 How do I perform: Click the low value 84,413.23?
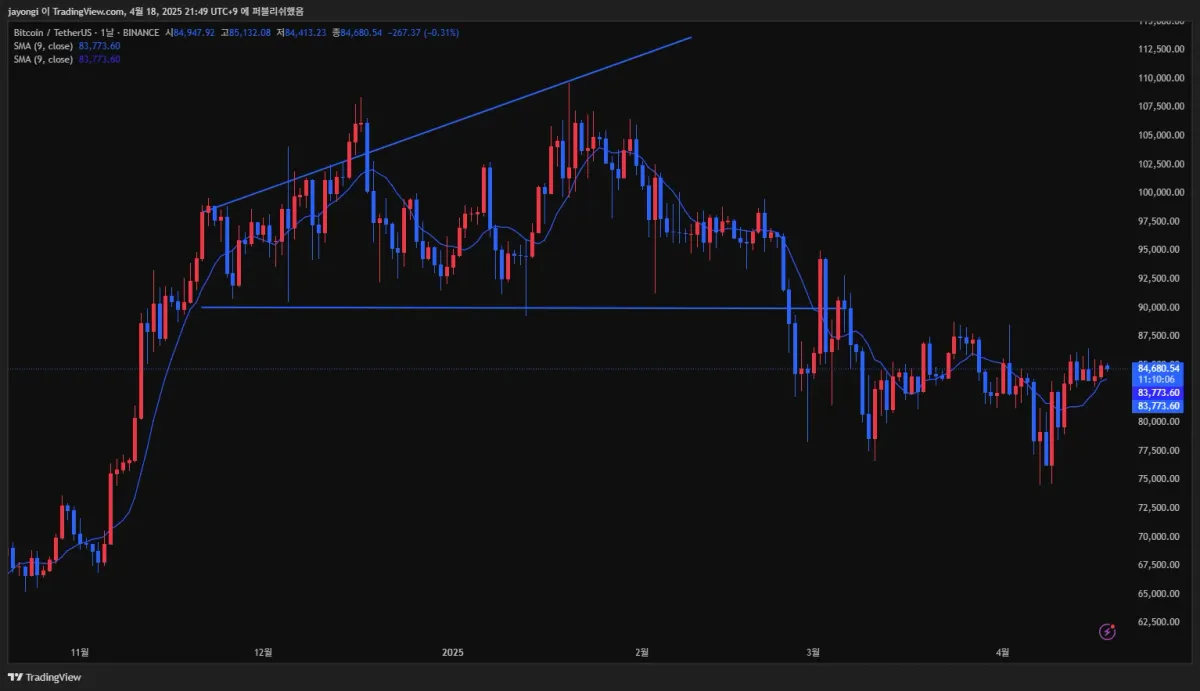coord(306,32)
